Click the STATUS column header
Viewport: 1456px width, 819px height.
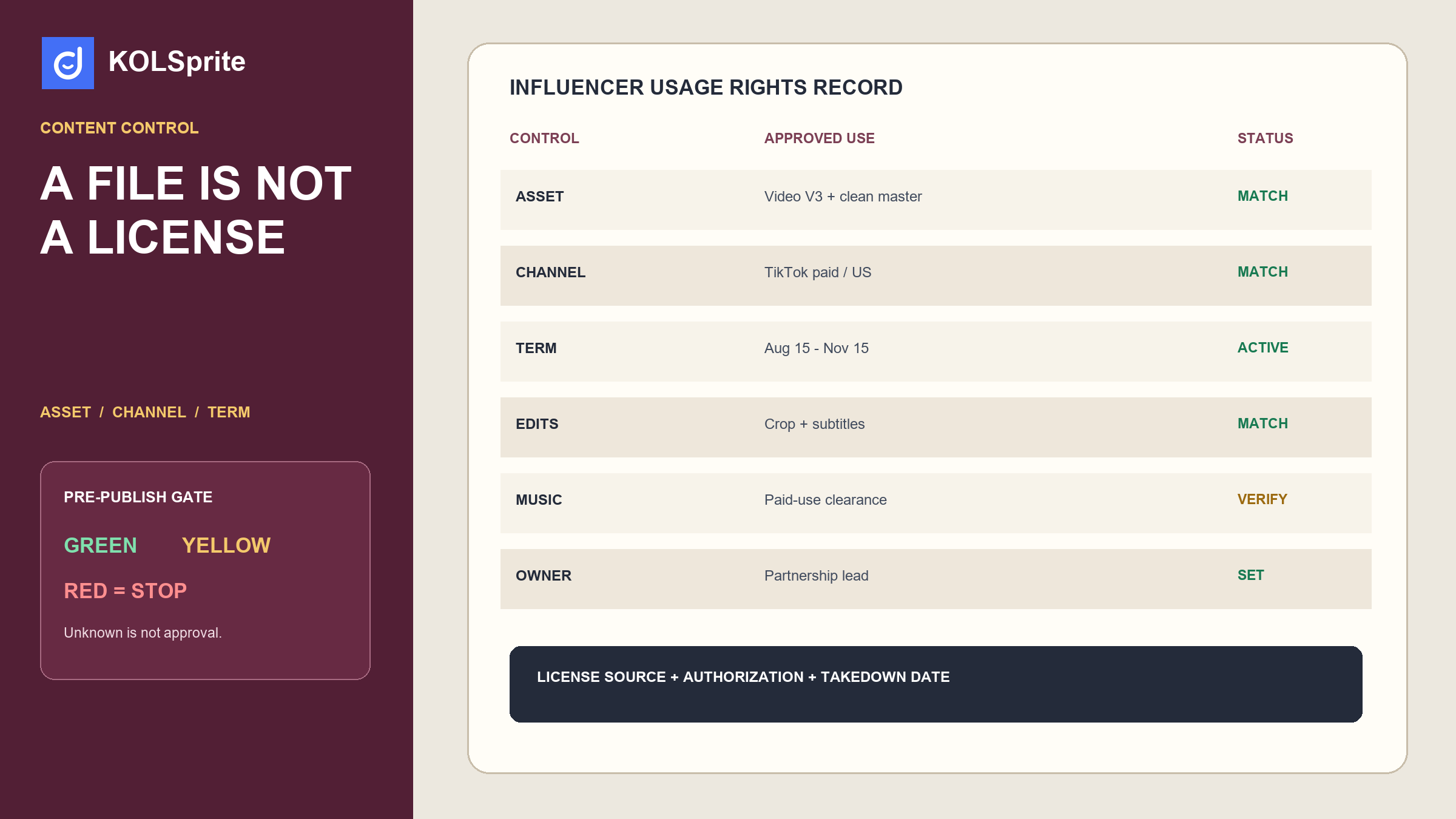click(x=1266, y=138)
